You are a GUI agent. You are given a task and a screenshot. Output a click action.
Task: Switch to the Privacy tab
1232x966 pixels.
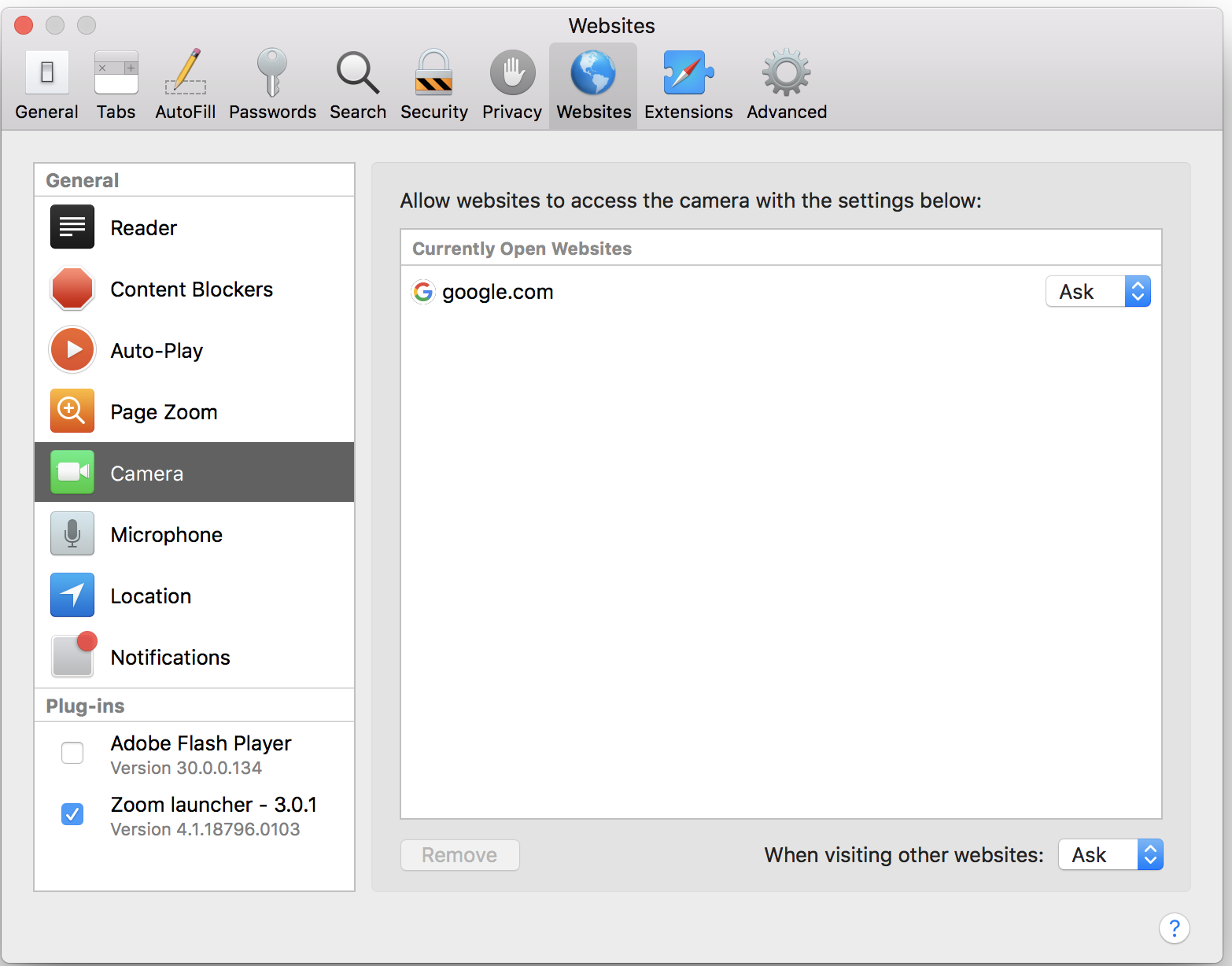(x=511, y=83)
